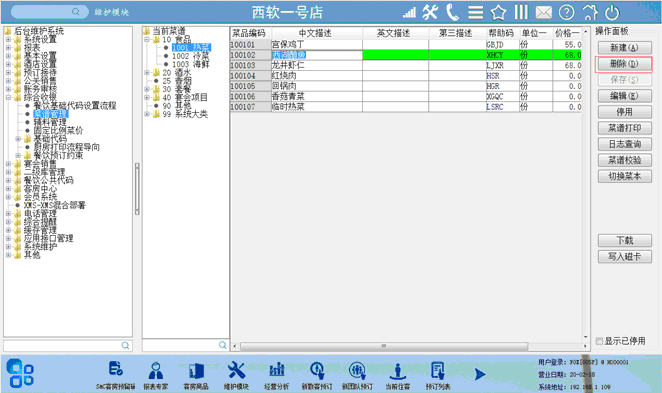Select 25 香烟 menu category

pos(177,81)
